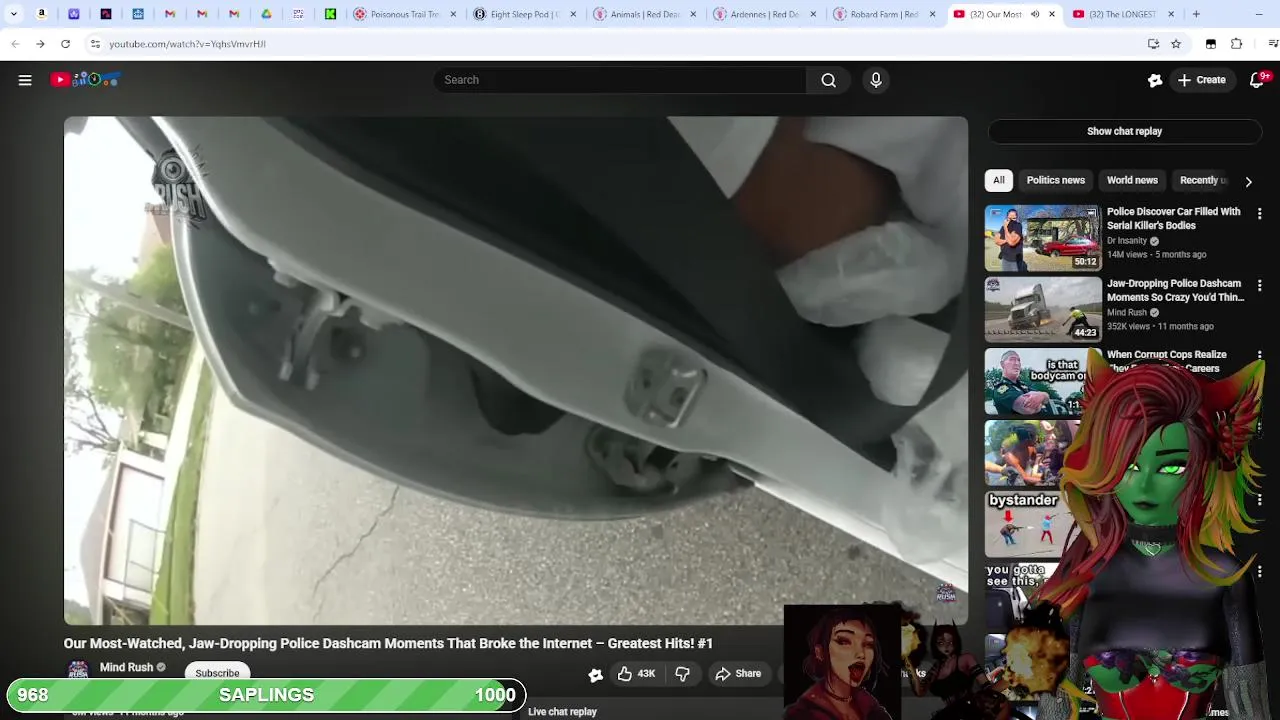Subscribe to Mind Rush channel

pyautogui.click(x=217, y=673)
